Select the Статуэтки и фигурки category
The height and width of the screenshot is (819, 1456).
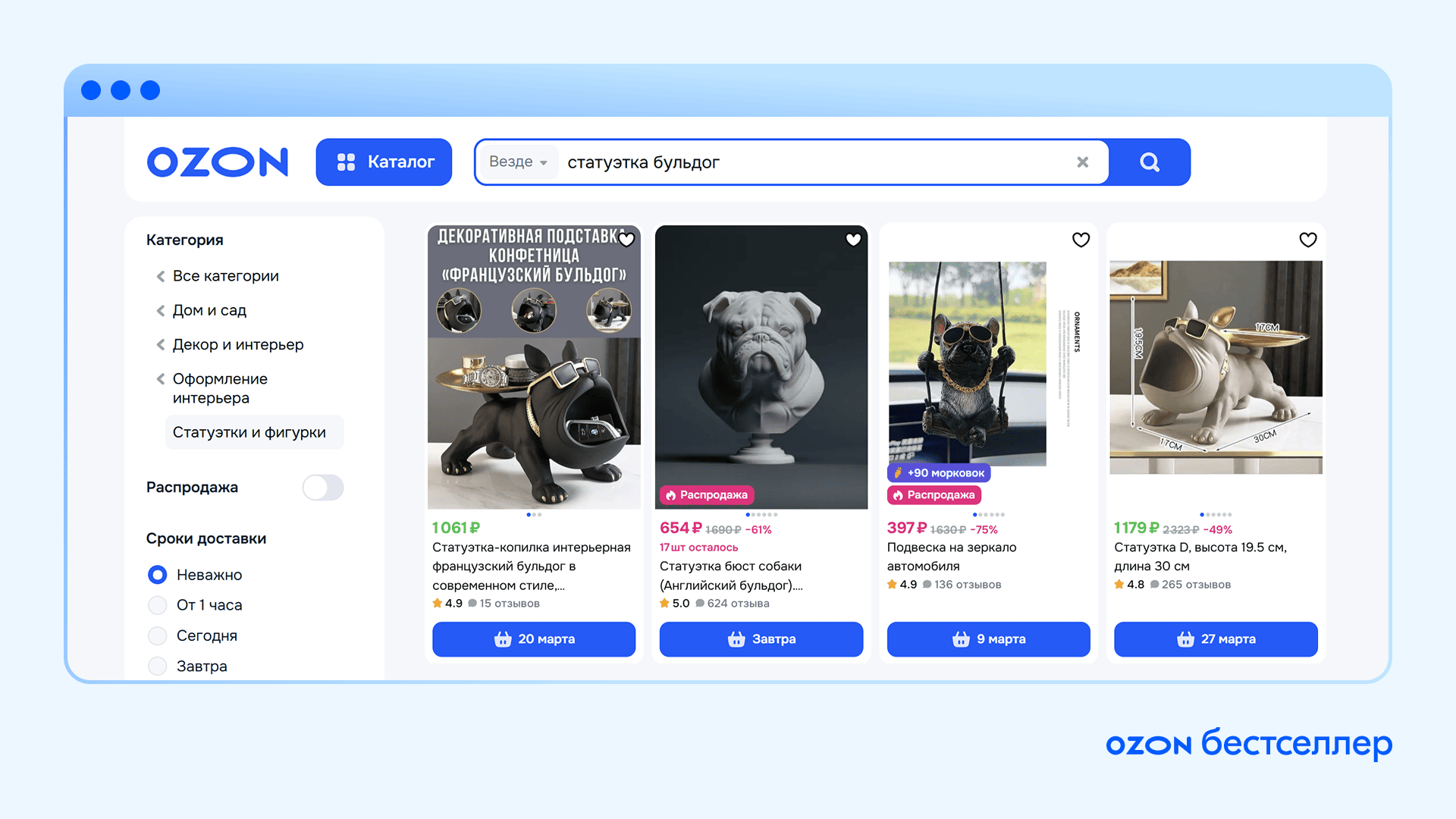coord(254,432)
